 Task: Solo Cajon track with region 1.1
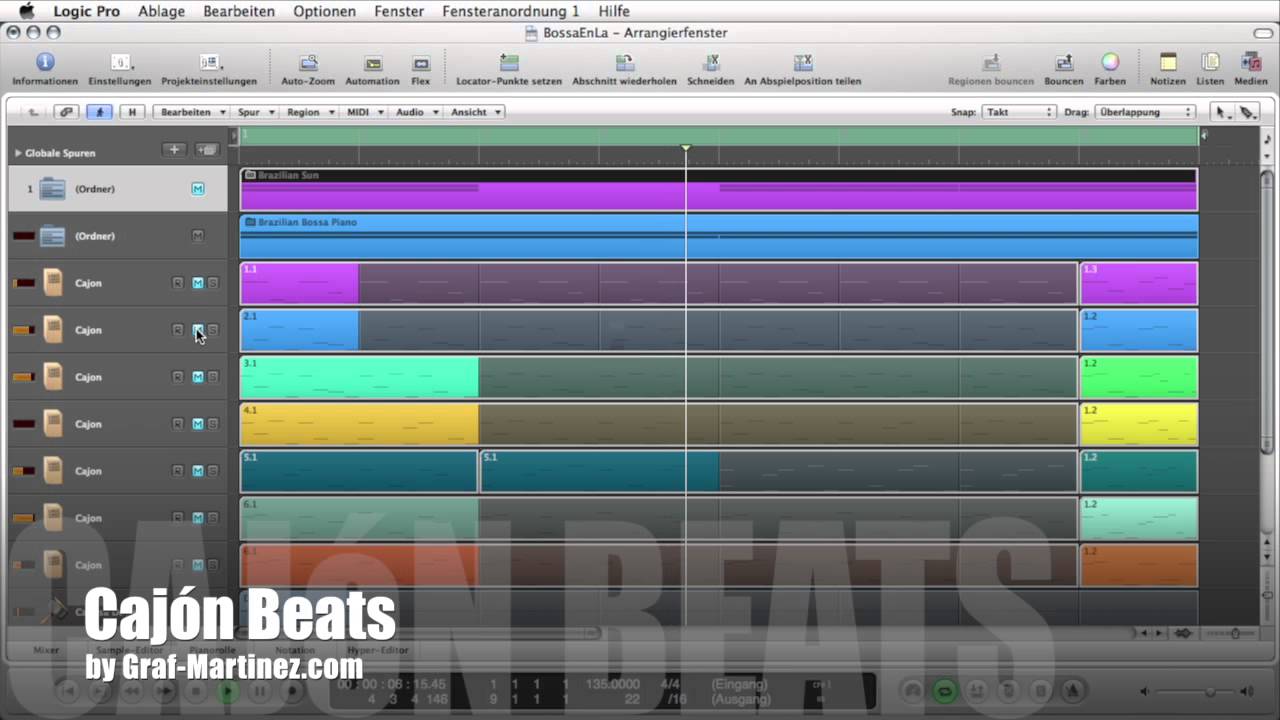click(x=212, y=283)
